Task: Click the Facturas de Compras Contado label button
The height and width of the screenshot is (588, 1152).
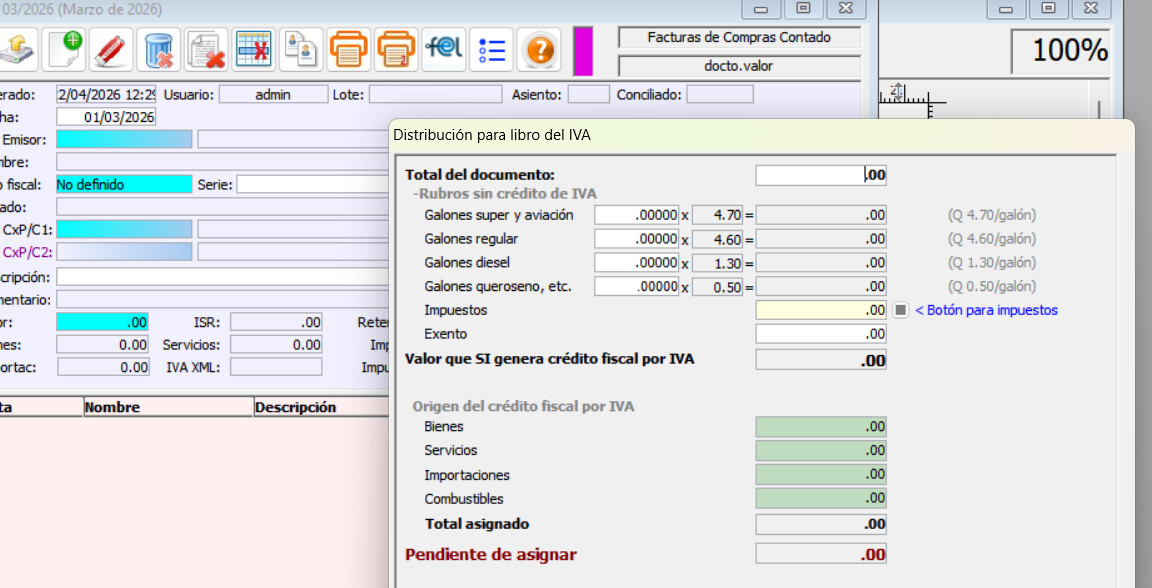Action: point(739,38)
